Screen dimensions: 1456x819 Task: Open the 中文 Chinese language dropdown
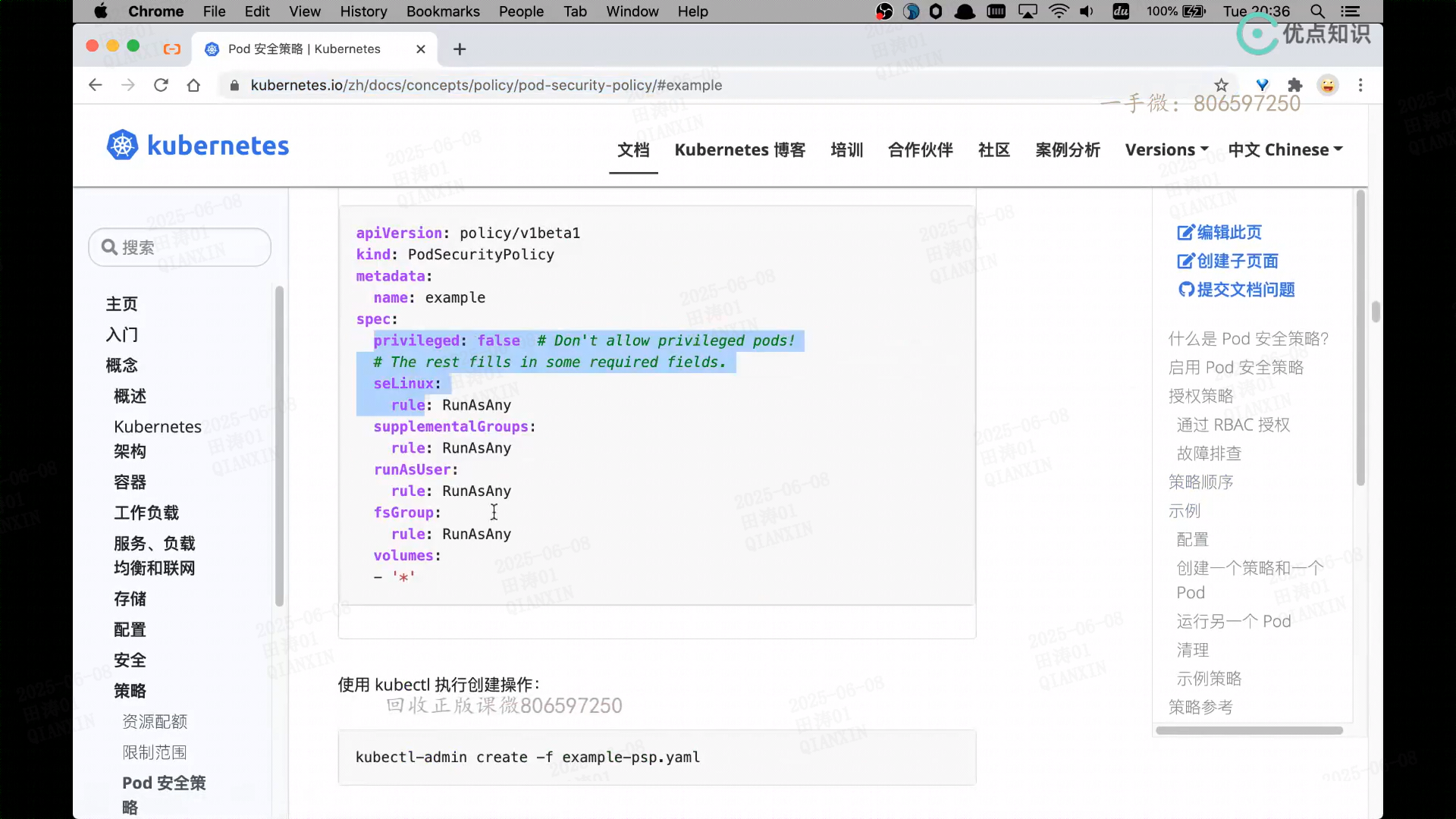[x=1285, y=149]
